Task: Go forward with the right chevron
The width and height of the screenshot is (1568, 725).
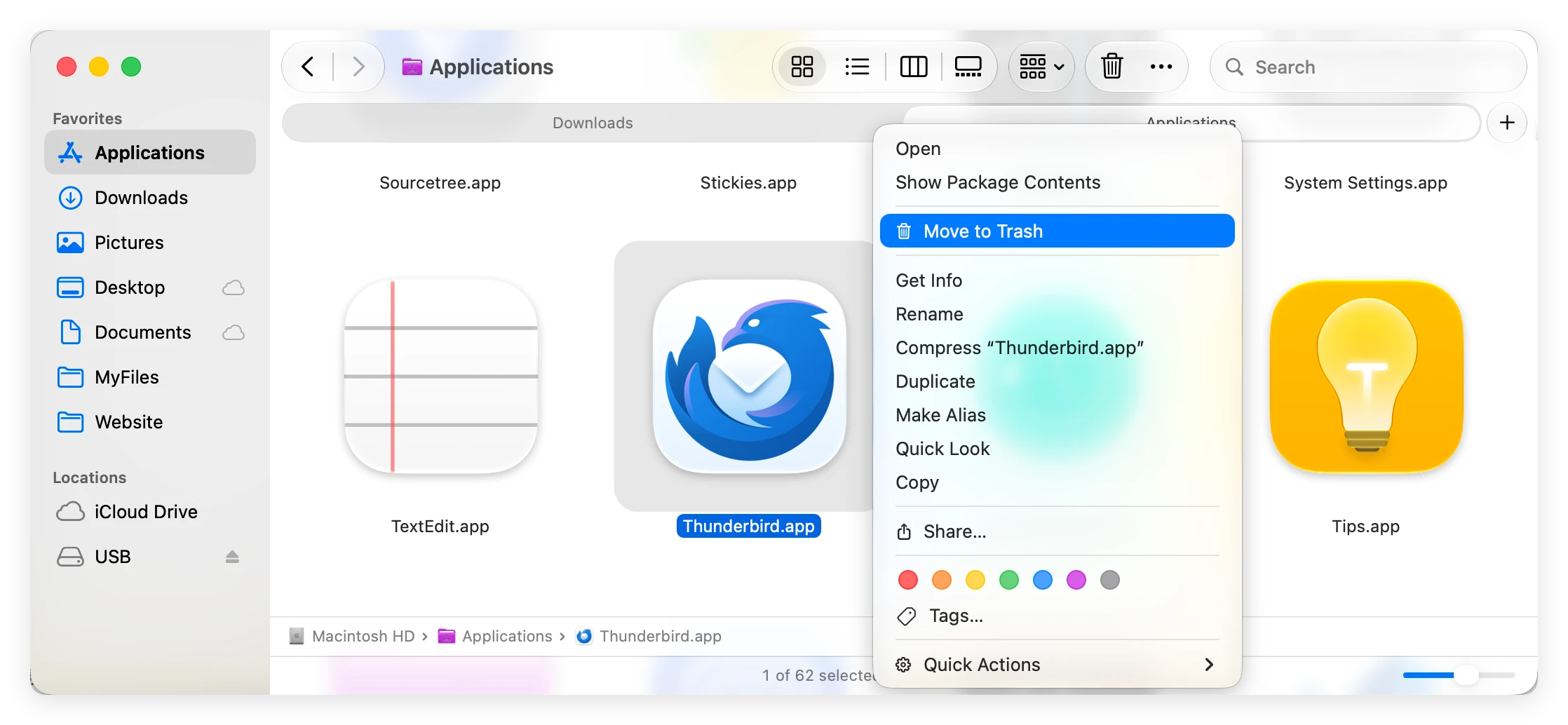Action: [358, 67]
